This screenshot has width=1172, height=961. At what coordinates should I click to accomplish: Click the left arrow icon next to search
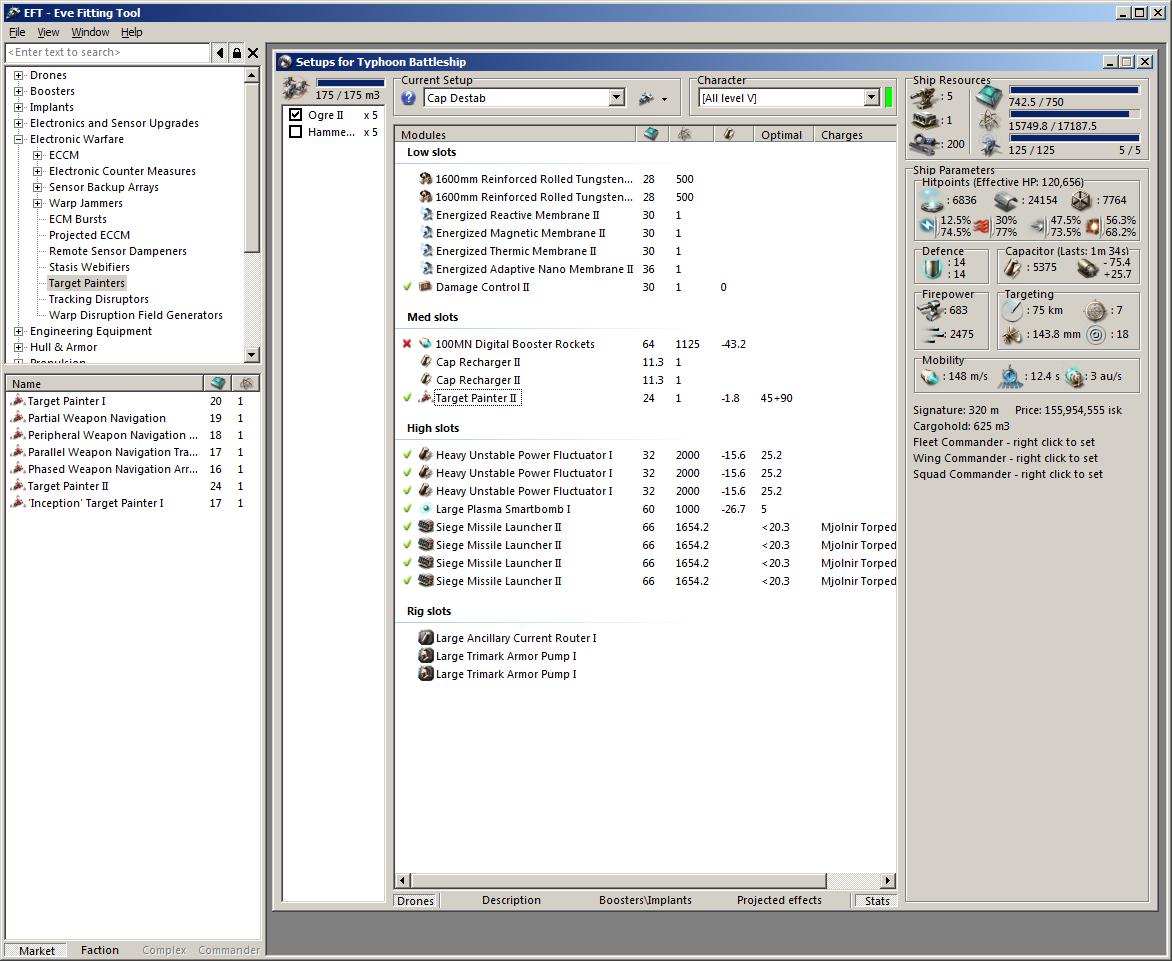[x=220, y=53]
